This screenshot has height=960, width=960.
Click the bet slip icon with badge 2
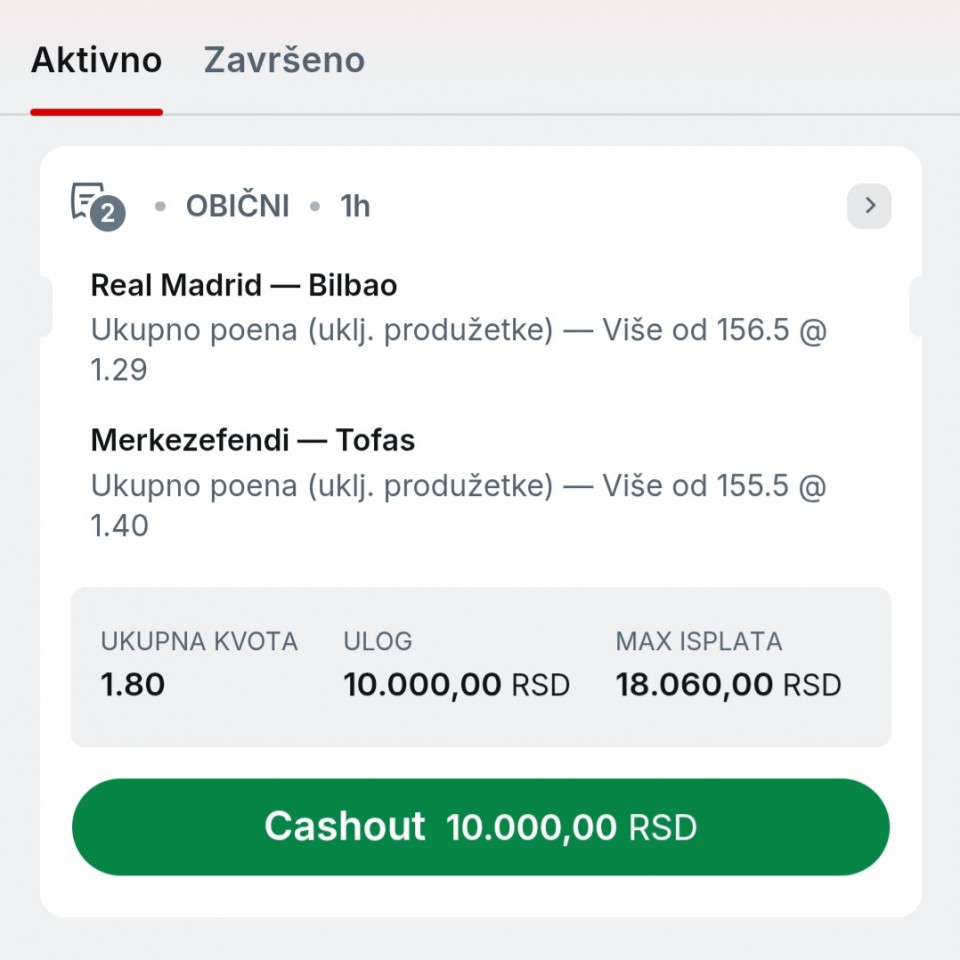pos(91,203)
